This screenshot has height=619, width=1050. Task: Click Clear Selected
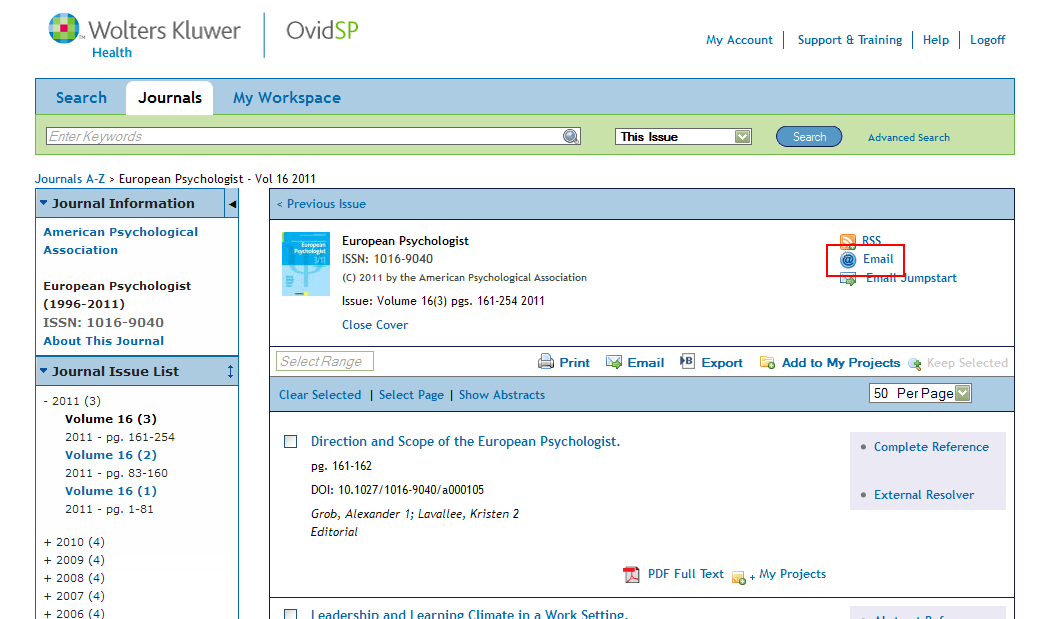[x=320, y=395]
